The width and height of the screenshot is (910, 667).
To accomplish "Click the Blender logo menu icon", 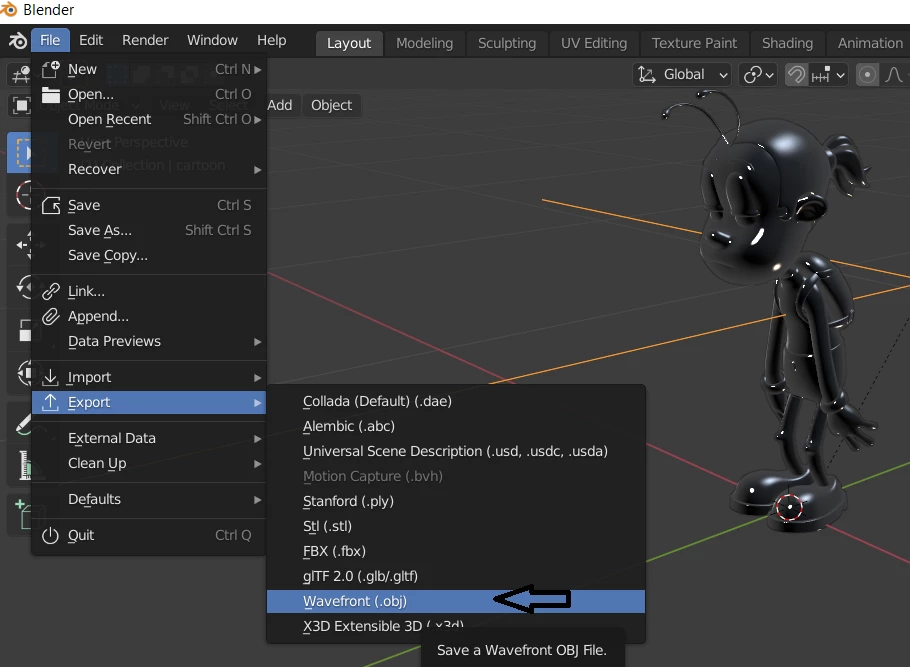I will tap(17, 41).
